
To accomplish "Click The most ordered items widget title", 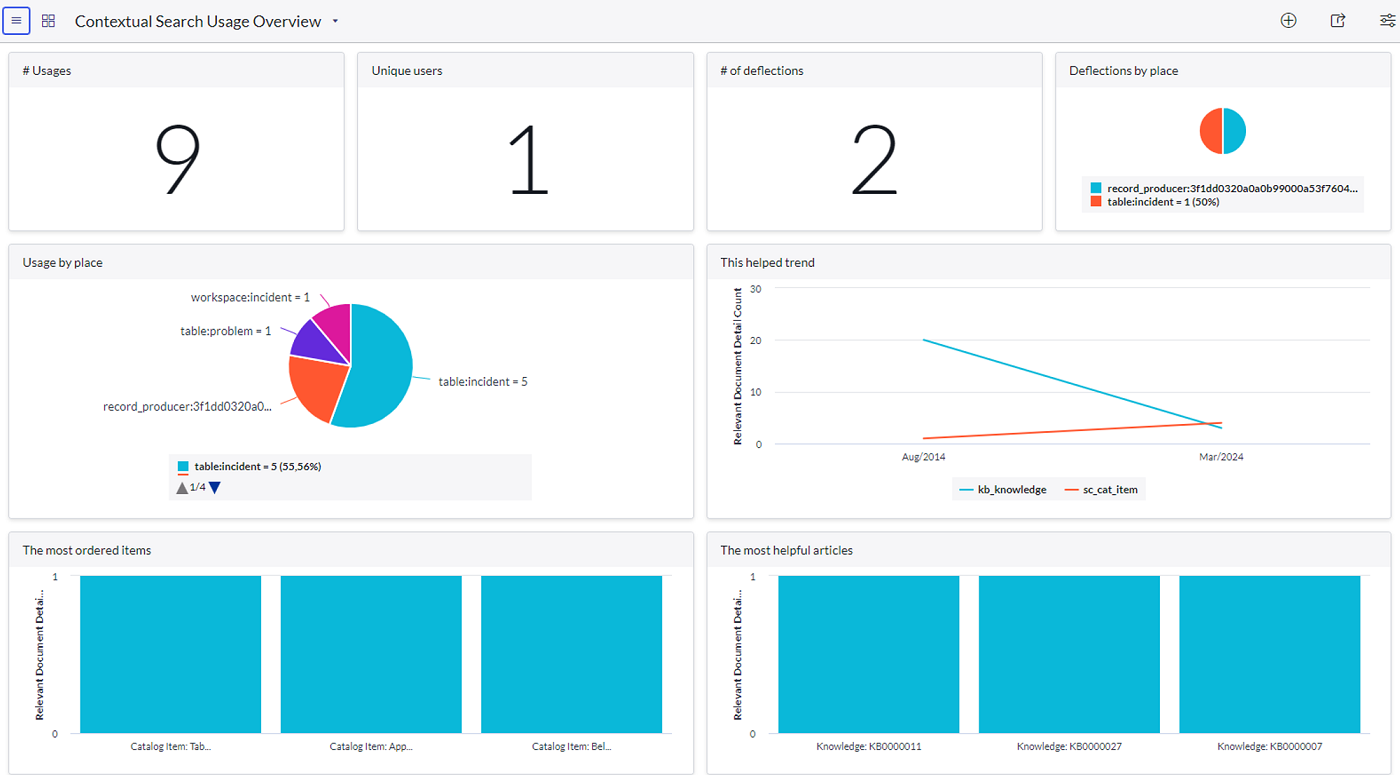I will point(87,551).
